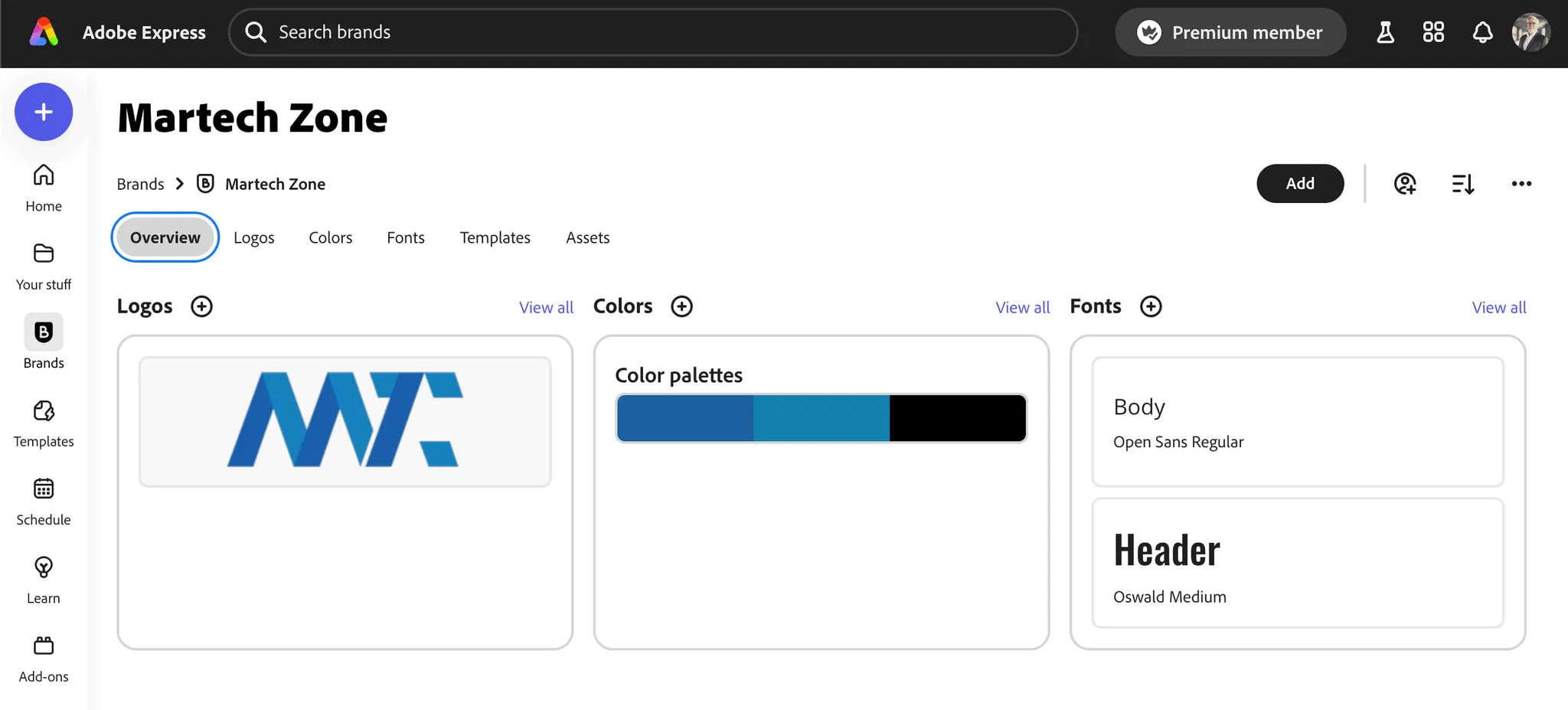Screen dimensions: 1568x710
Task: Open the more options ellipsis
Action: pyautogui.click(x=1521, y=184)
